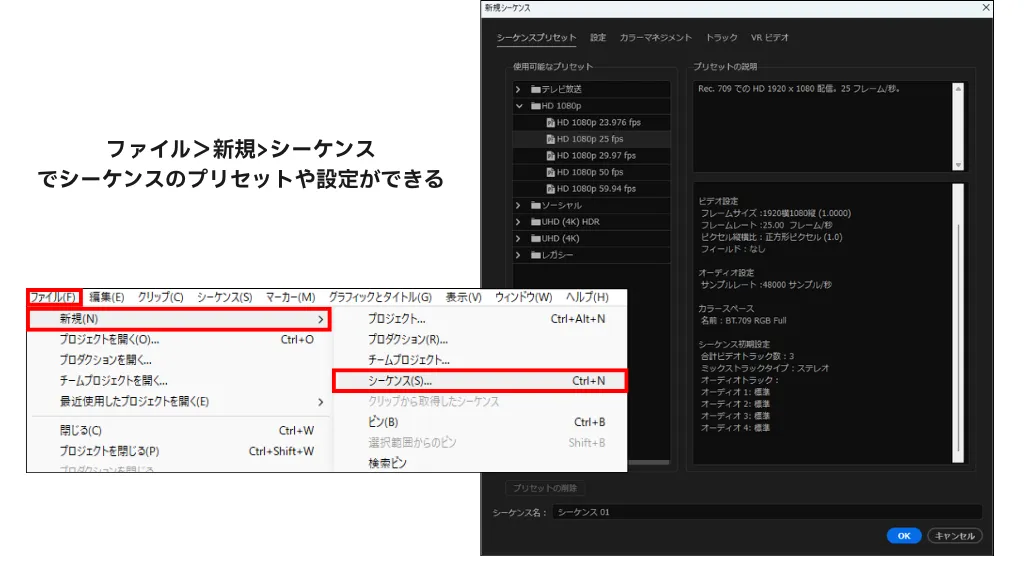Confirm with the OK button
This screenshot has width=1024, height=576.
[x=904, y=536]
